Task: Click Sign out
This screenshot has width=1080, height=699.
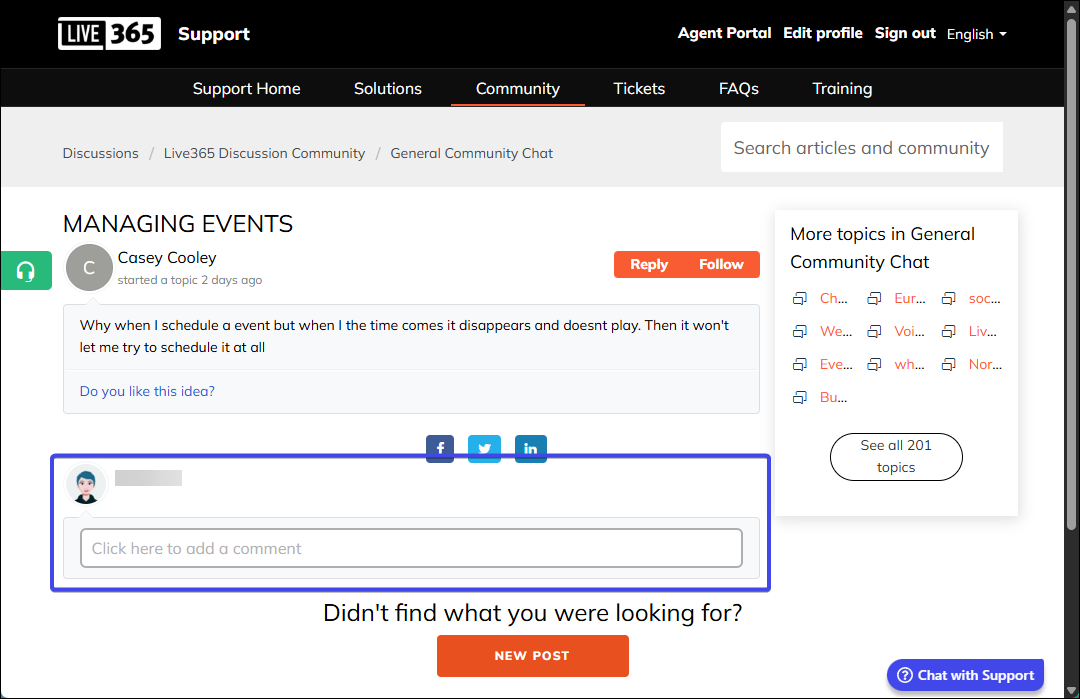Action: coord(905,33)
